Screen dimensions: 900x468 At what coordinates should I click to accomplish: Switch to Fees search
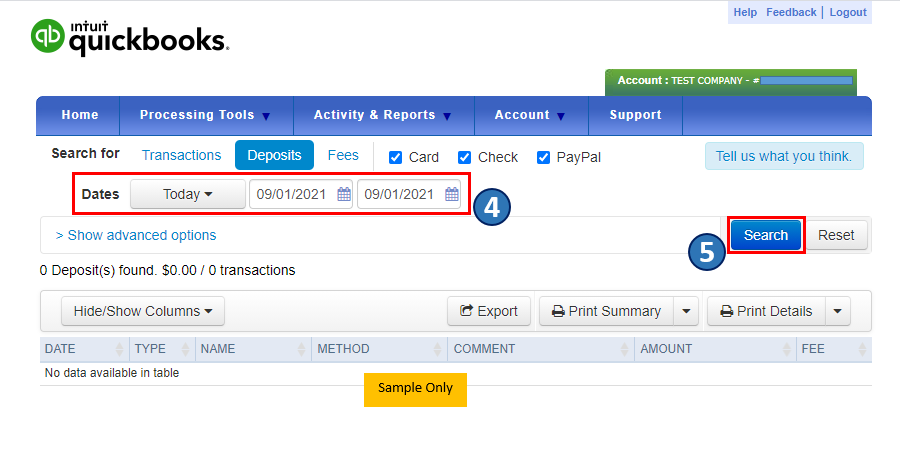(x=343, y=155)
